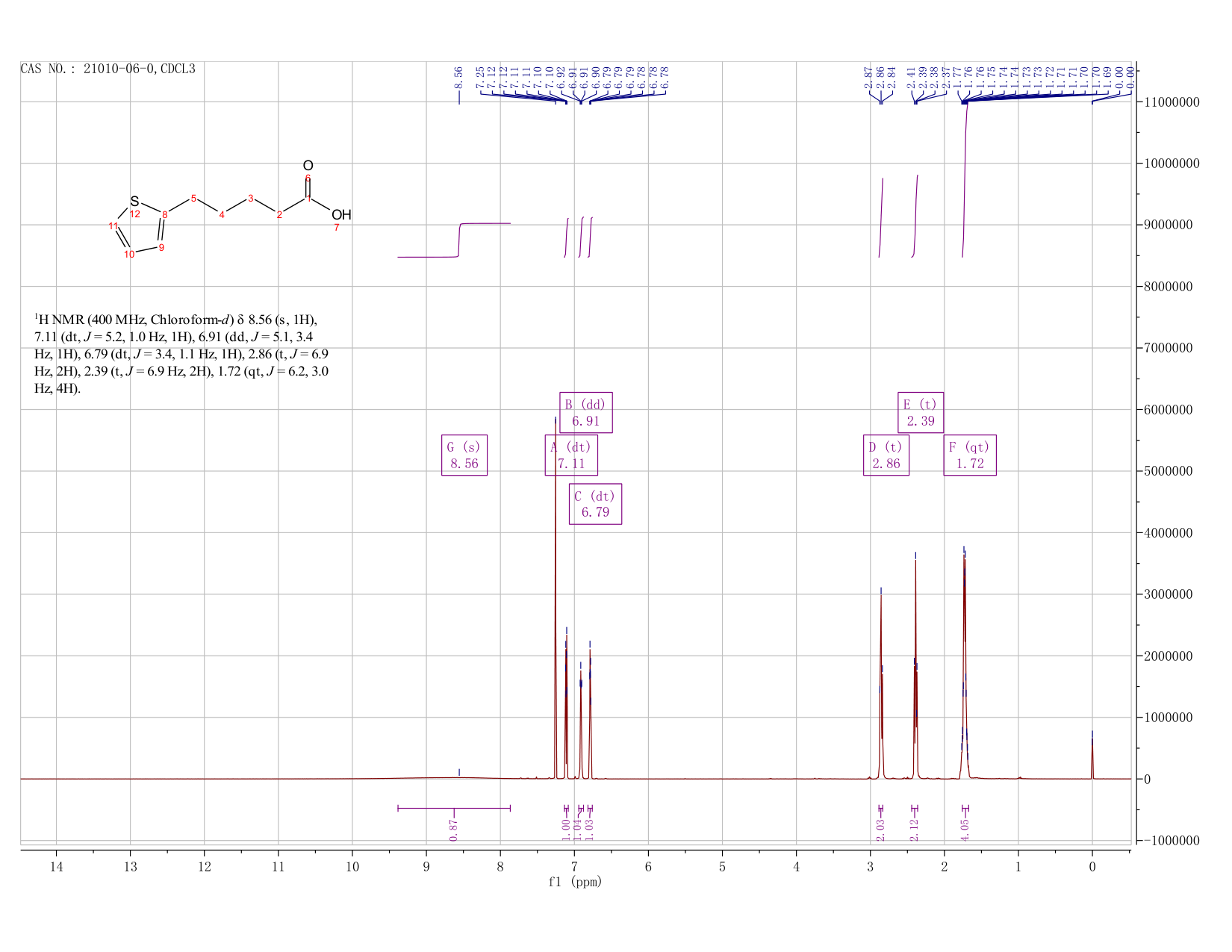This screenshot has height=952, width=1232.
Task: Select the carbonyl oxygen atom in structure
Action: 308,166
